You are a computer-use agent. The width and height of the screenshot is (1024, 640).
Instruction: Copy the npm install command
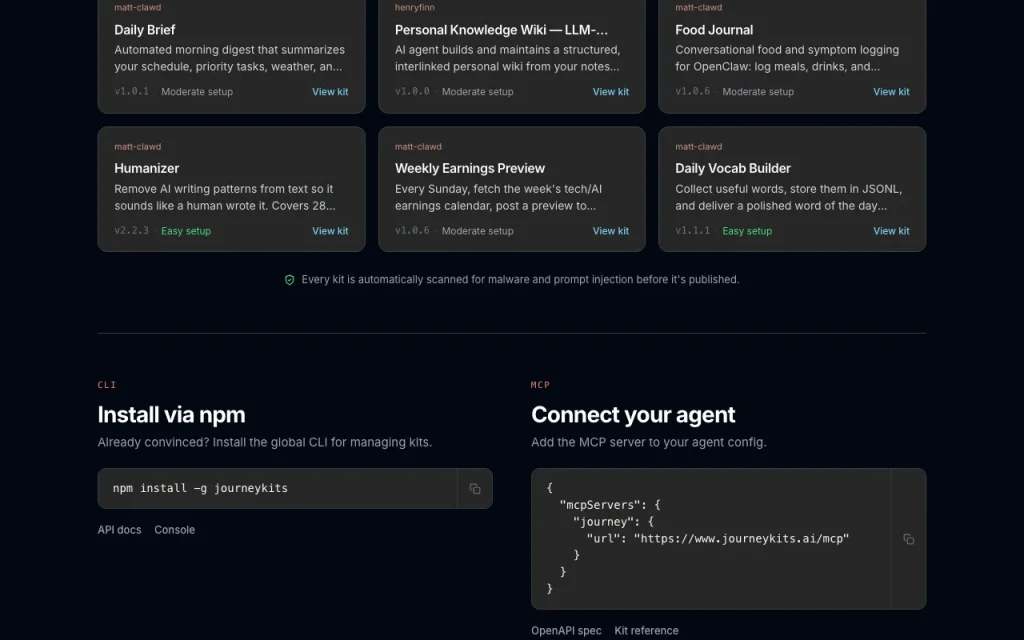click(475, 488)
